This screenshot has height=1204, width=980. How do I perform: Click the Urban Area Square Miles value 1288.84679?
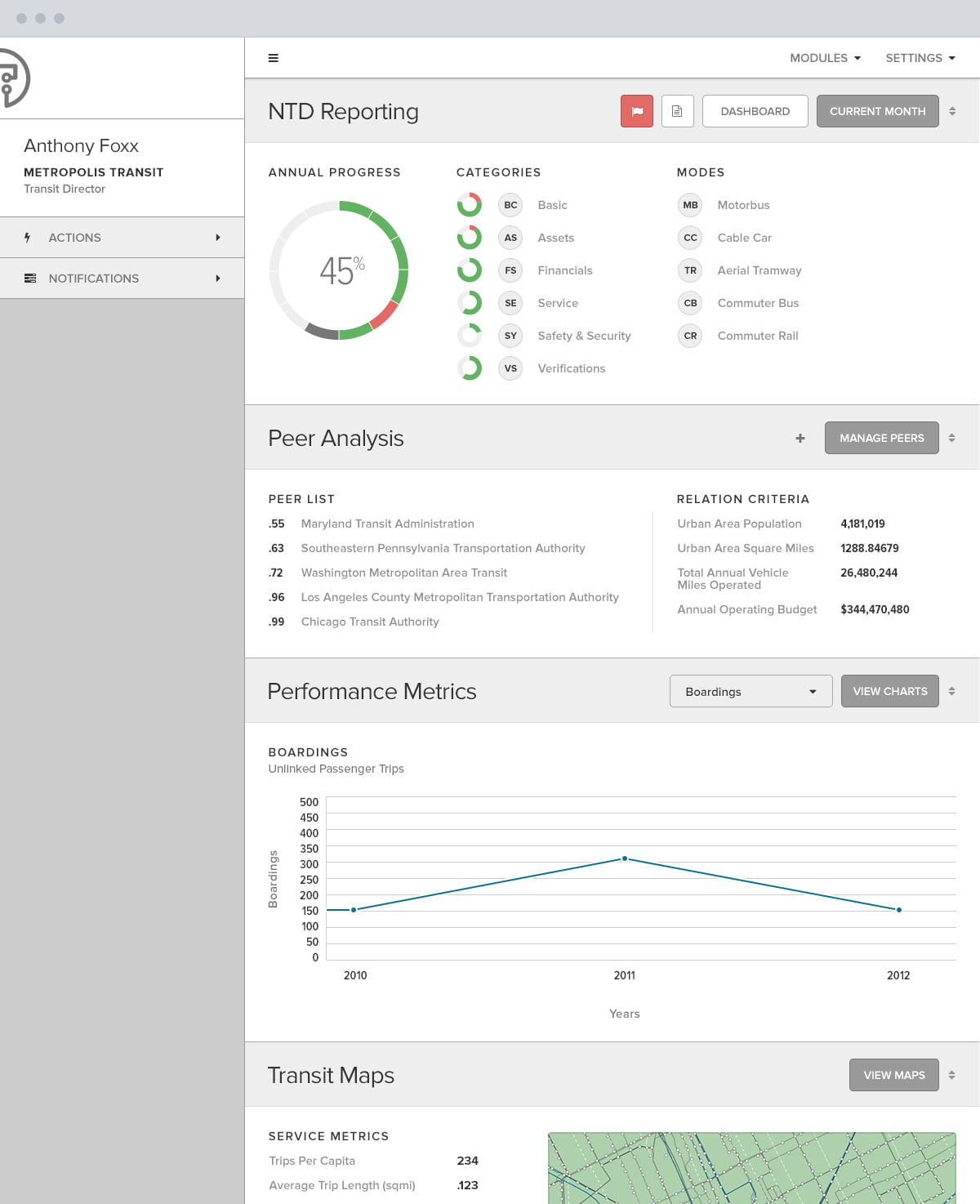tap(870, 548)
